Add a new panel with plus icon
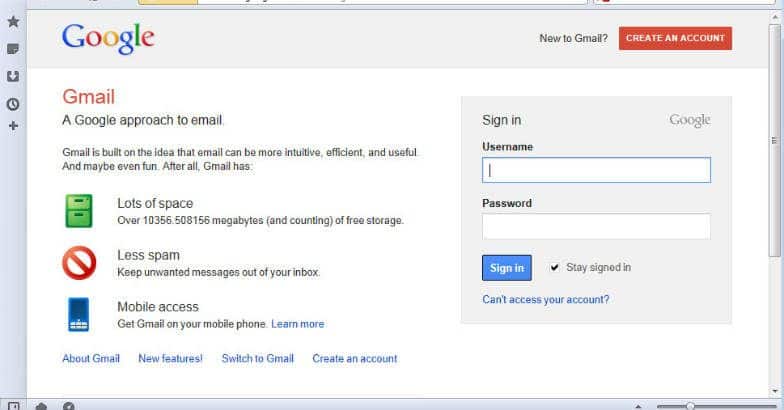The height and width of the screenshot is (410, 784). click(14, 126)
